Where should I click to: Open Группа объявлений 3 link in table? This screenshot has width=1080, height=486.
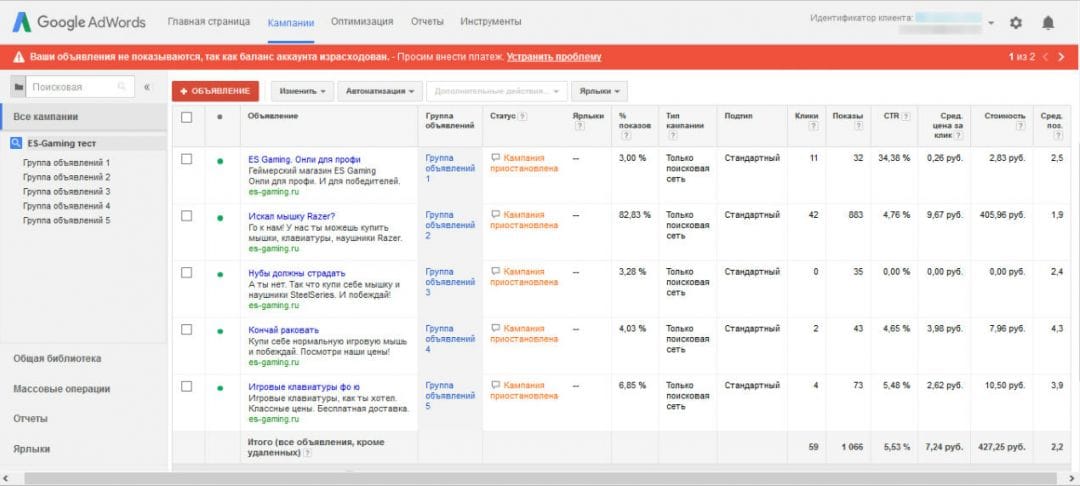450,282
